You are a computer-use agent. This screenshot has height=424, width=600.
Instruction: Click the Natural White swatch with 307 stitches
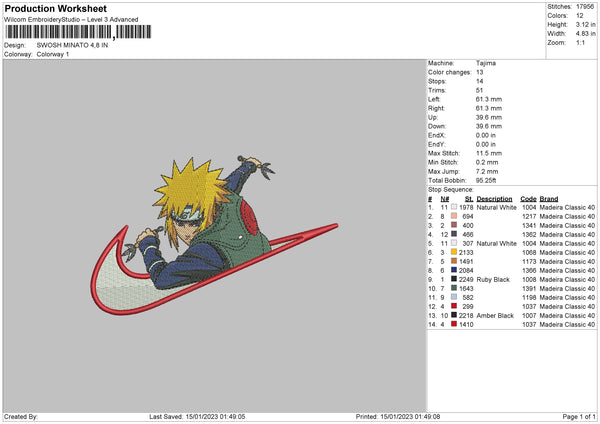click(x=454, y=243)
